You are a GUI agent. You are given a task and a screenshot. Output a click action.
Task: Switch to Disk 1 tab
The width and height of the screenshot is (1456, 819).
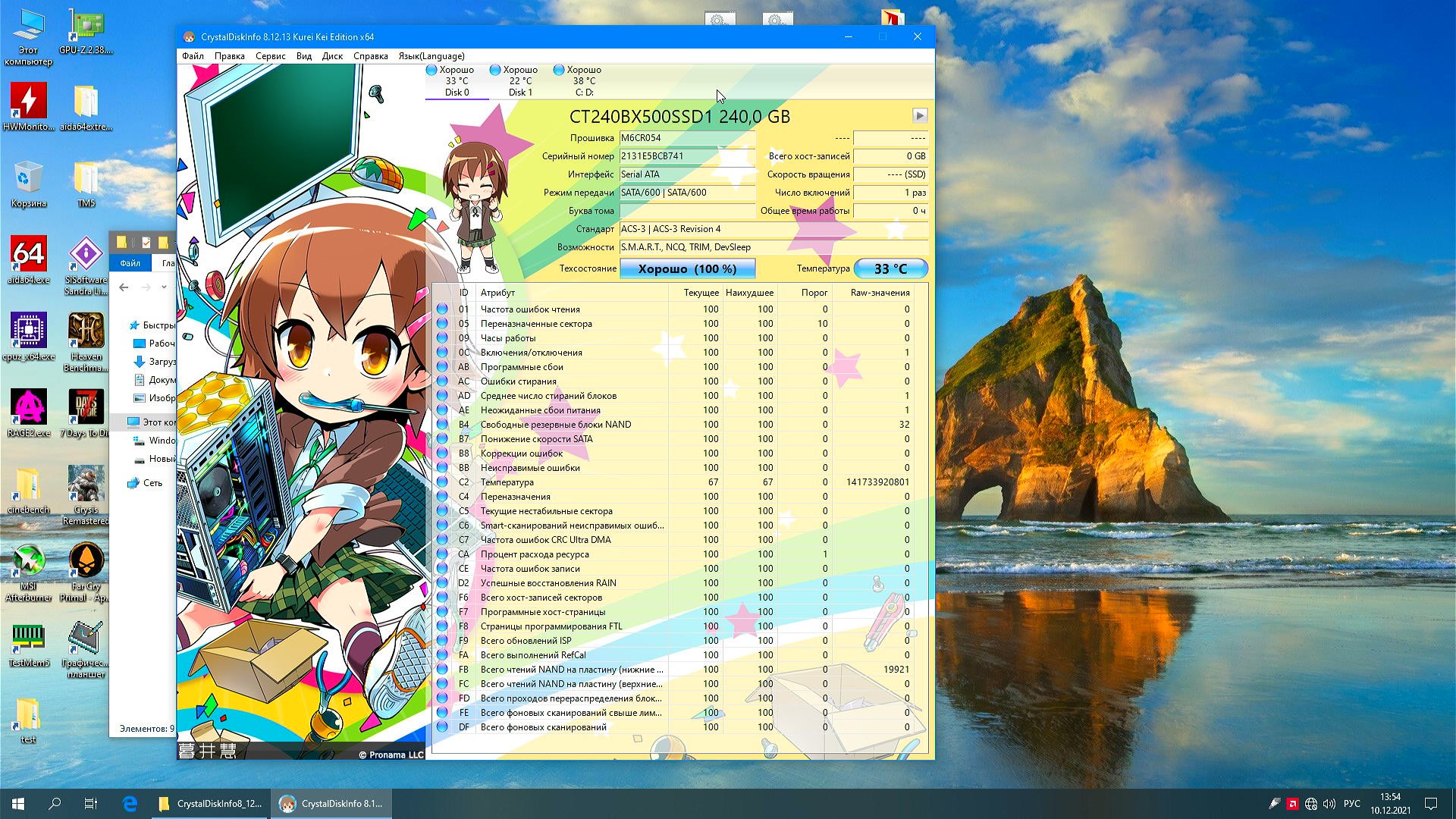click(520, 80)
